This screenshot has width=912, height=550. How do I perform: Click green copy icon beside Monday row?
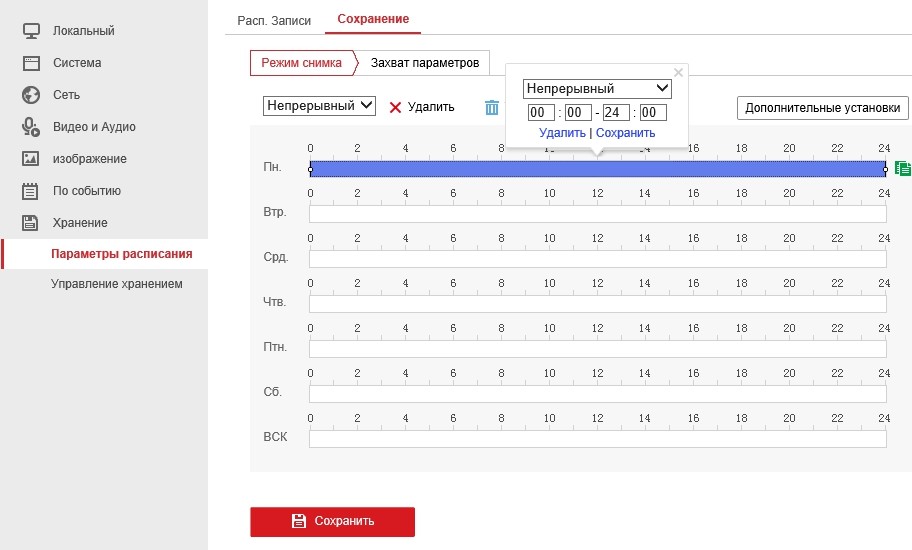click(x=902, y=169)
